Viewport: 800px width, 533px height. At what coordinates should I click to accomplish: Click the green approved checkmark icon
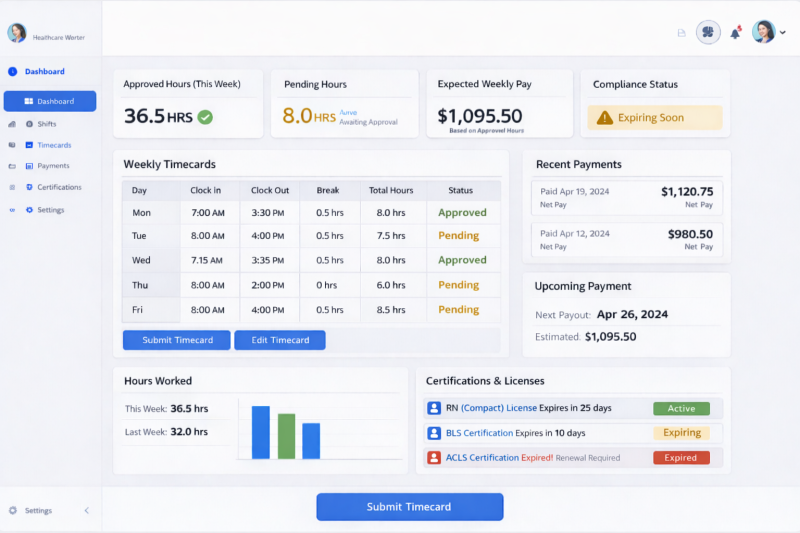(x=205, y=117)
